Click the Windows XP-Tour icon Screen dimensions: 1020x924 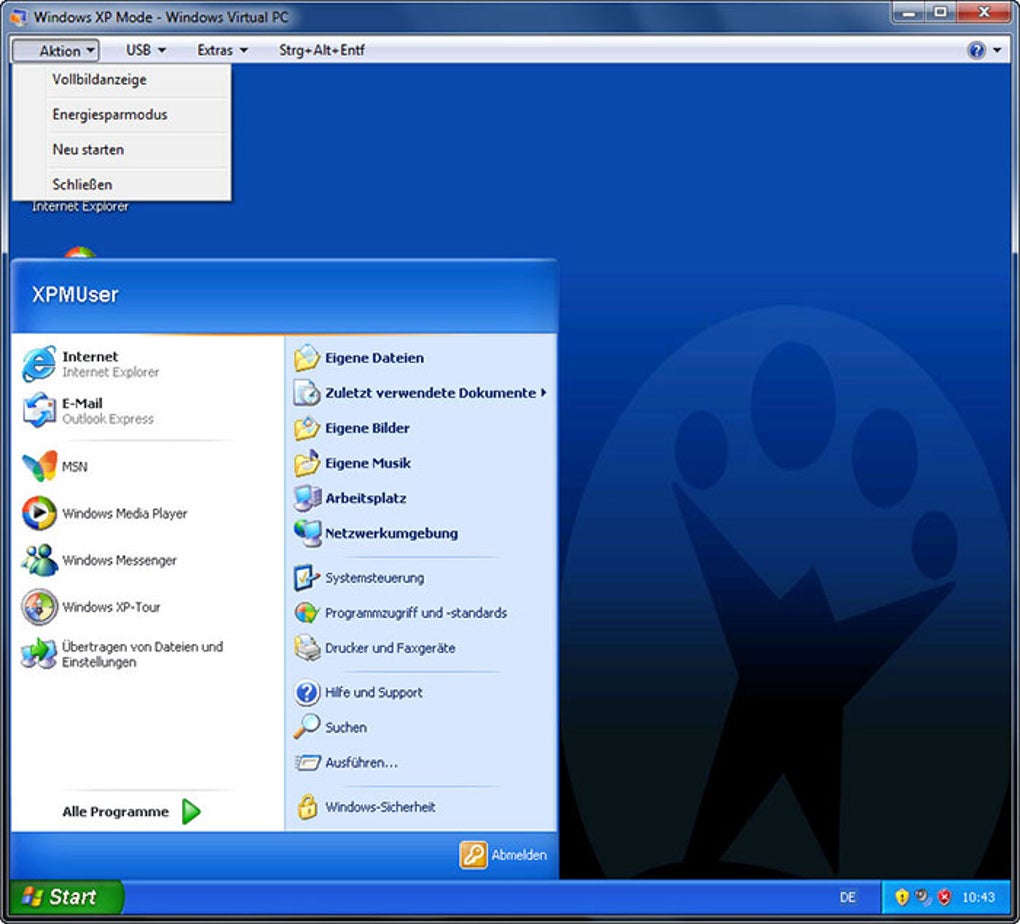click(x=39, y=606)
